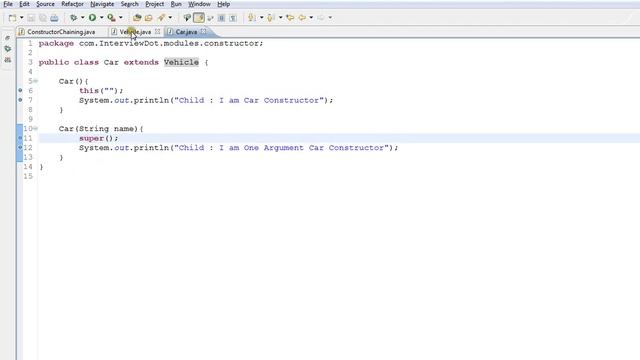
Task: Open the Debug configurations dropdown arrow
Action: coord(82,18)
